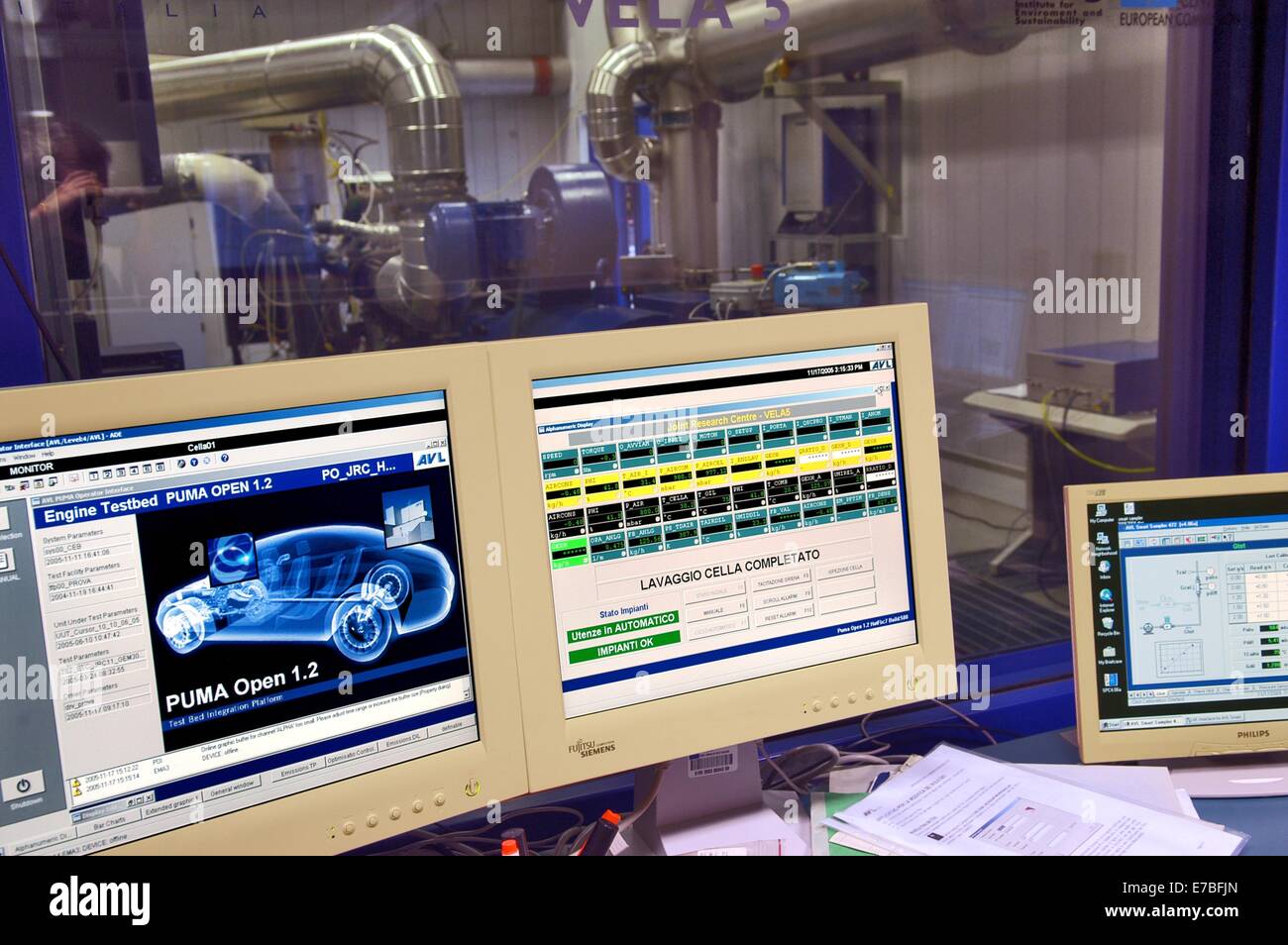The width and height of the screenshot is (1288, 945).
Task: Open the Window menu in PUMA window
Action: (x=25, y=457)
